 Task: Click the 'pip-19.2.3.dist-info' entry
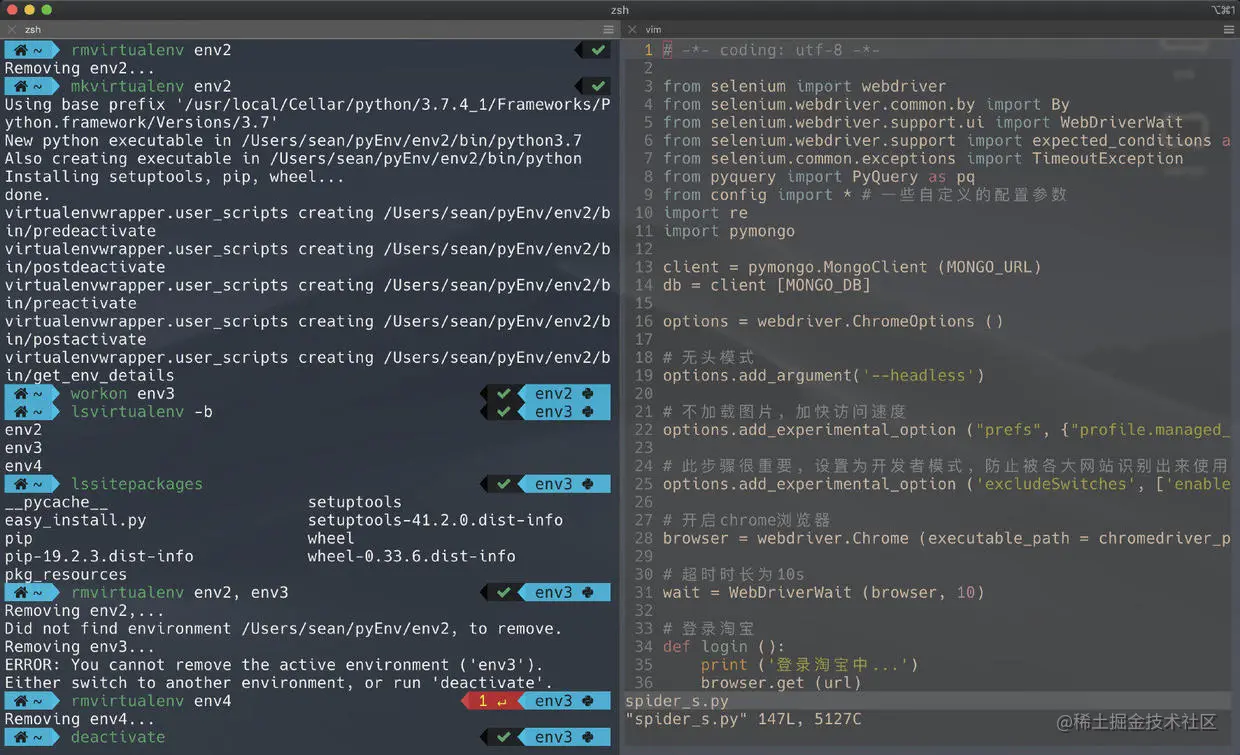coord(99,556)
